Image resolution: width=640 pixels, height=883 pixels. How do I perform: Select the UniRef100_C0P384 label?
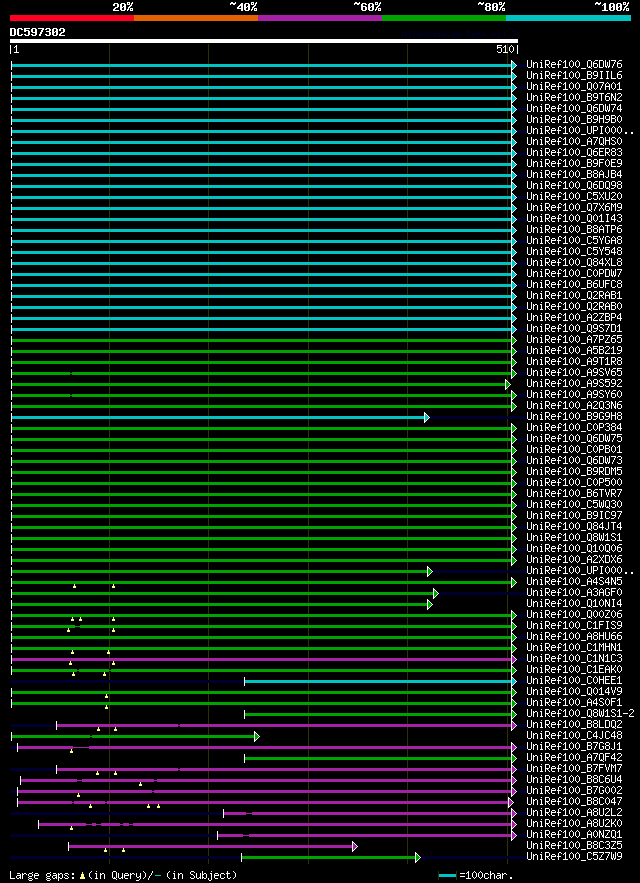click(574, 428)
